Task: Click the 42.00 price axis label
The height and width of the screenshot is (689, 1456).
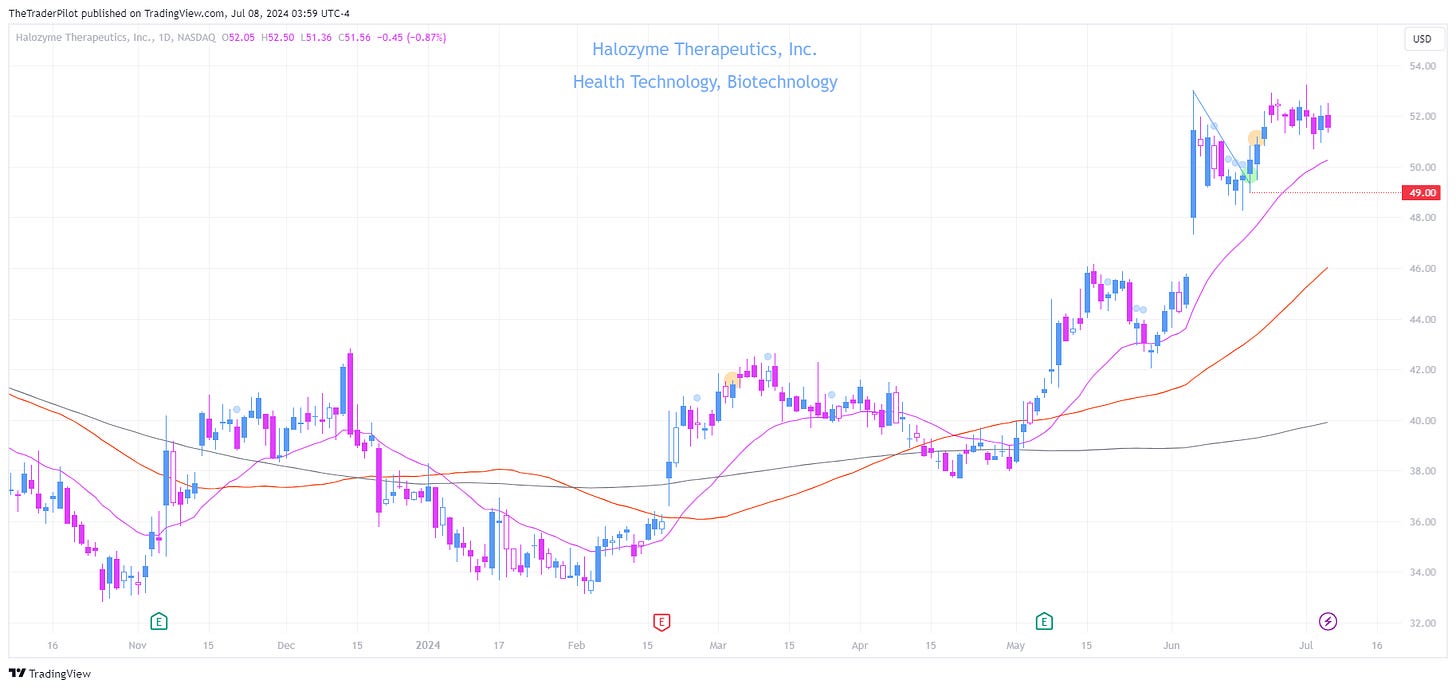Action: coord(1423,370)
